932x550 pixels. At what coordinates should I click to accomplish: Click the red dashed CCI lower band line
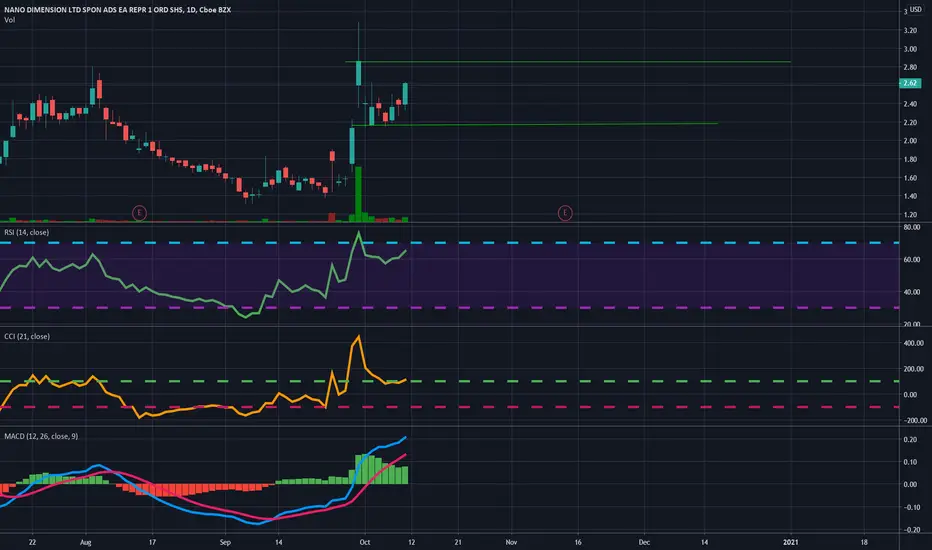click(x=449, y=407)
